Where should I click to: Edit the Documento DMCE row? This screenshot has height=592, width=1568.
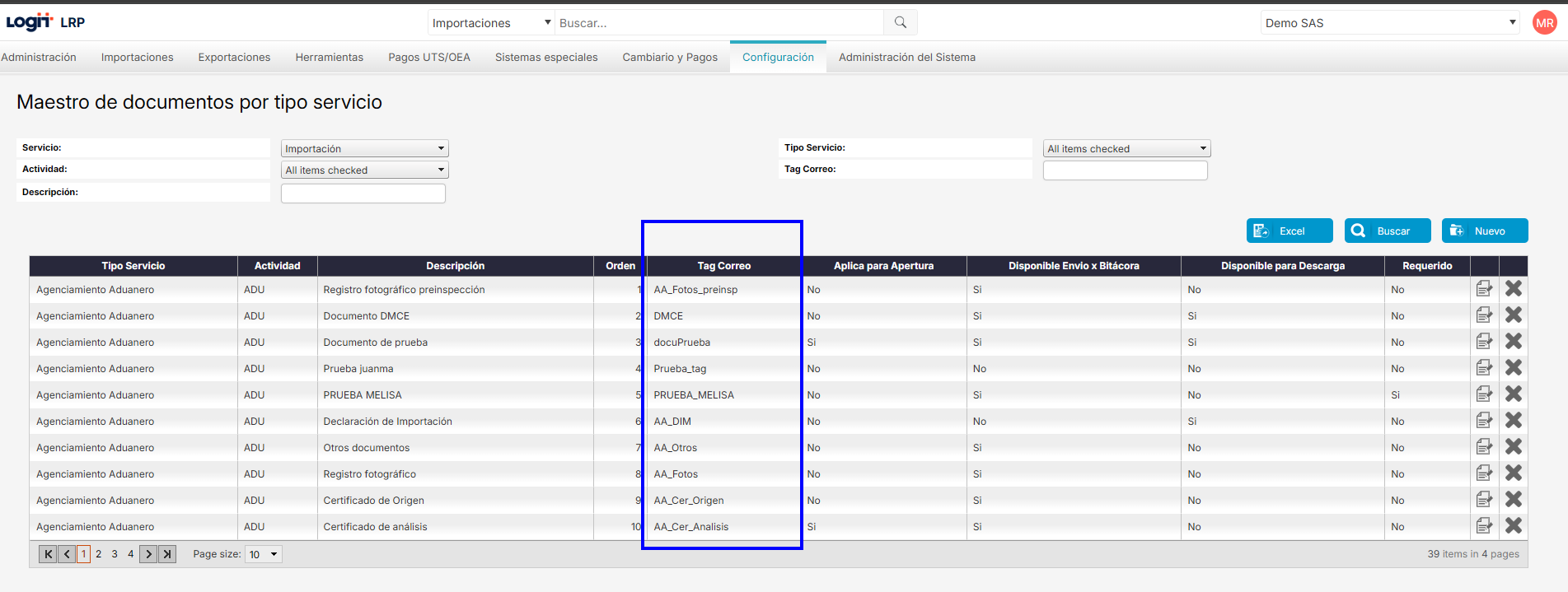coord(1484,315)
